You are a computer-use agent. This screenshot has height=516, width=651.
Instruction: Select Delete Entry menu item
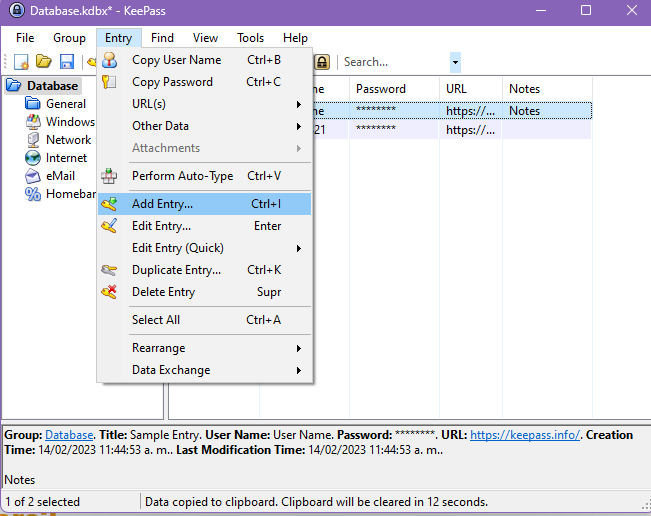[205, 292]
